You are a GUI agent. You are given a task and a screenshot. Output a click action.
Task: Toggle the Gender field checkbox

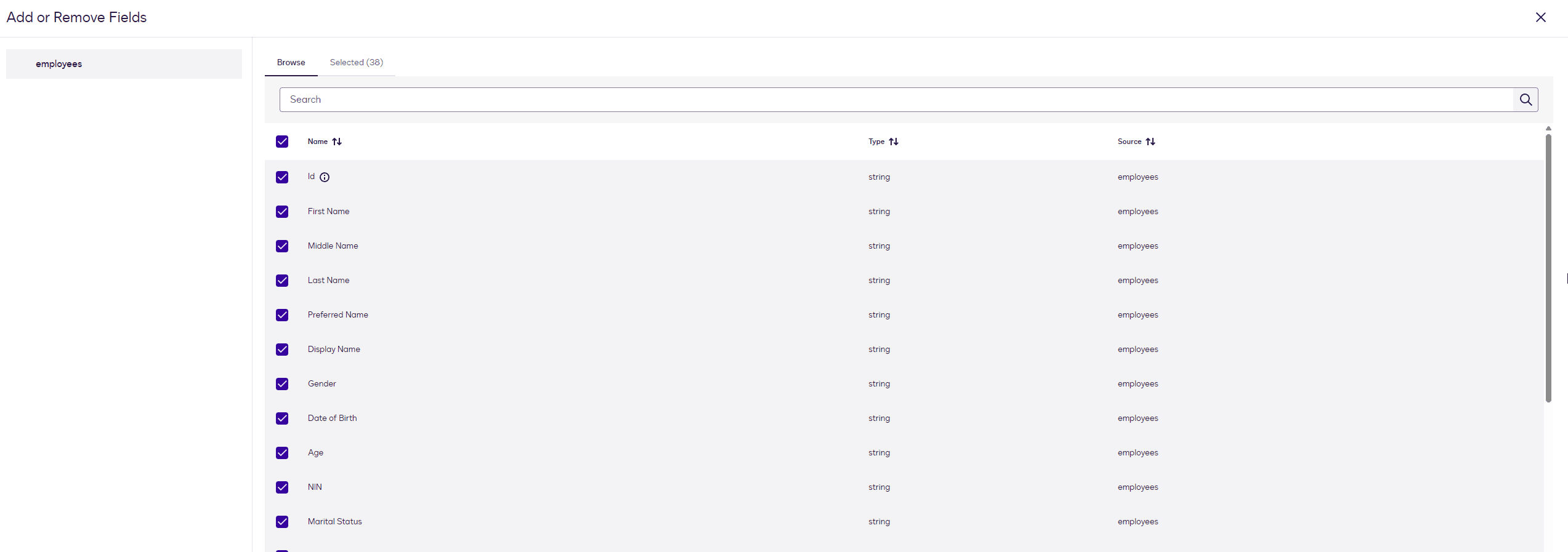(282, 384)
